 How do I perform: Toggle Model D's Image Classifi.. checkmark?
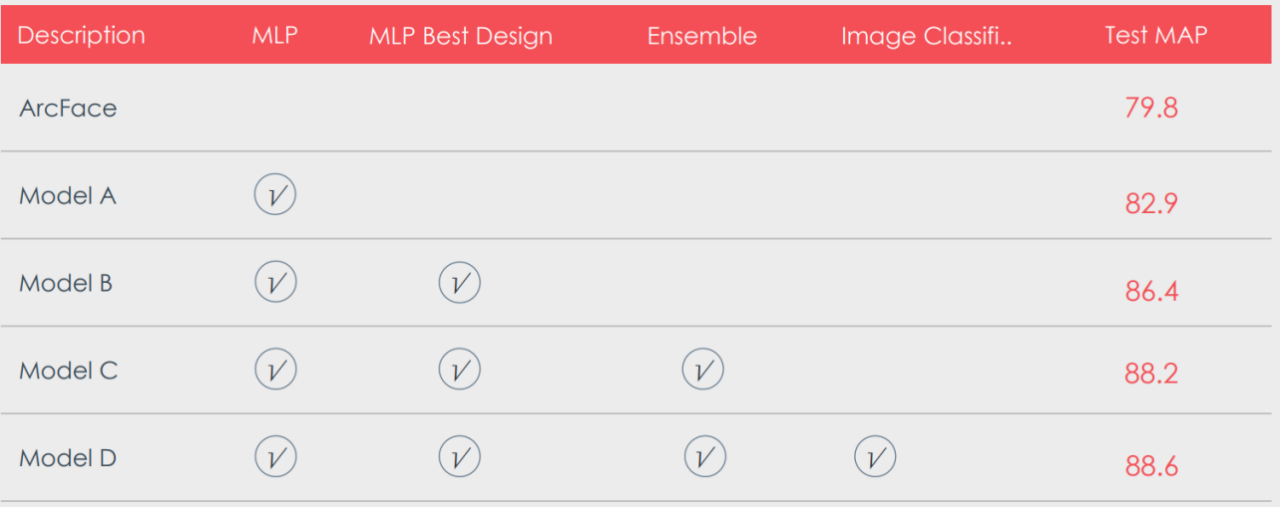click(x=875, y=457)
